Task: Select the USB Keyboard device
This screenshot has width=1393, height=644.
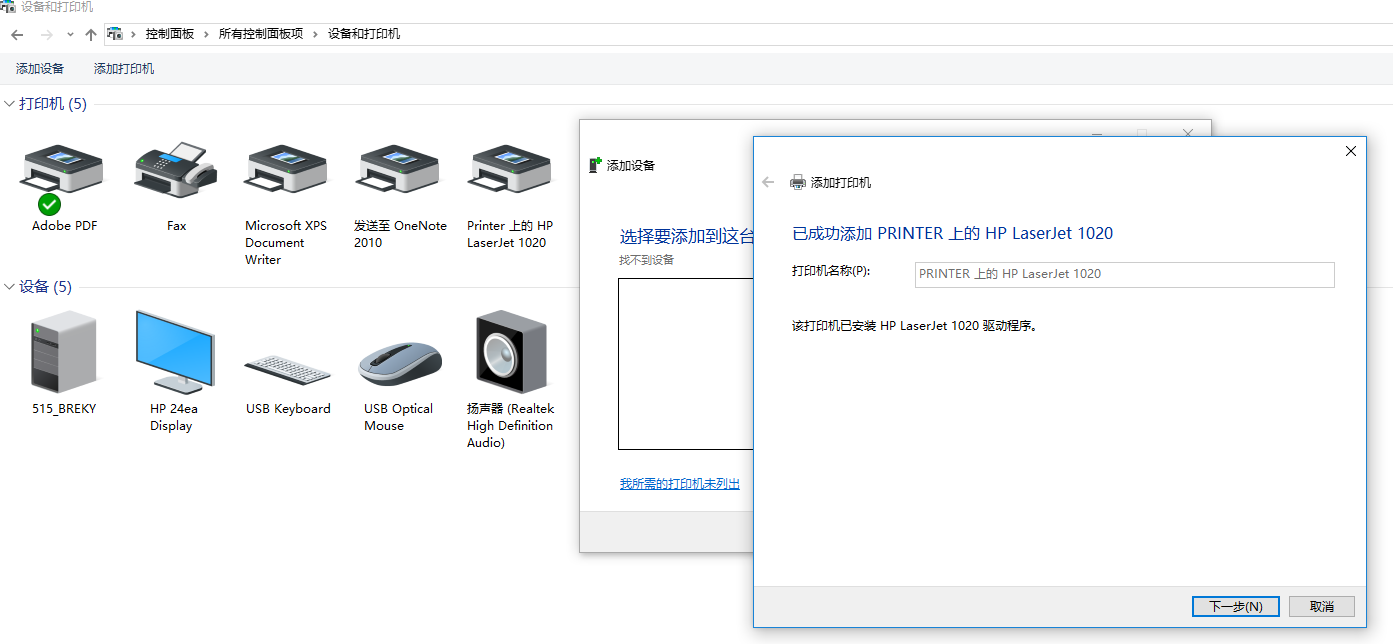Action: pos(288,367)
